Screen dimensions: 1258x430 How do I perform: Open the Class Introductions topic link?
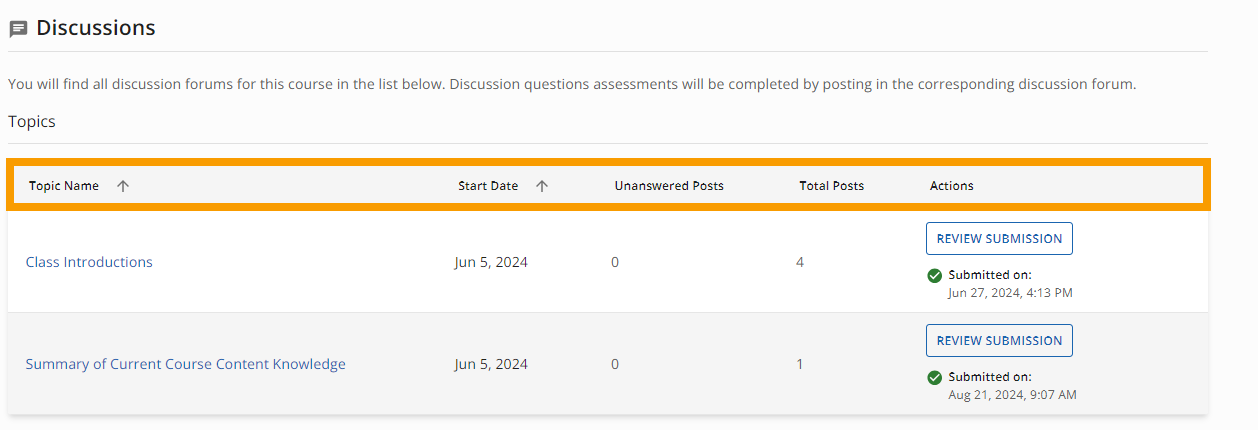point(89,262)
